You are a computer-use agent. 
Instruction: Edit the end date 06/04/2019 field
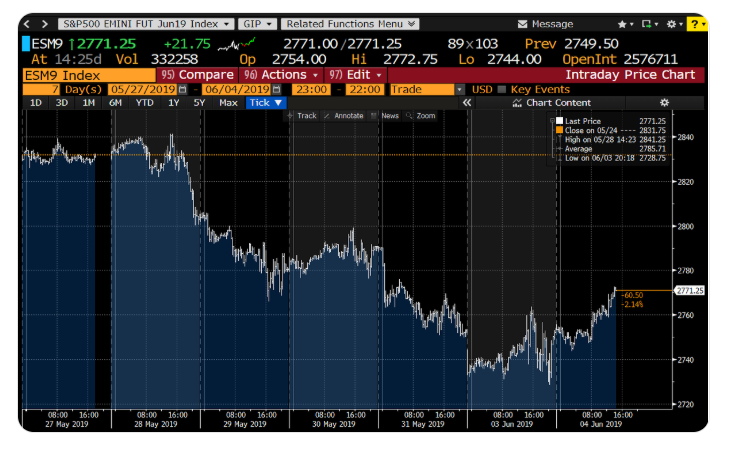pos(237,90)
